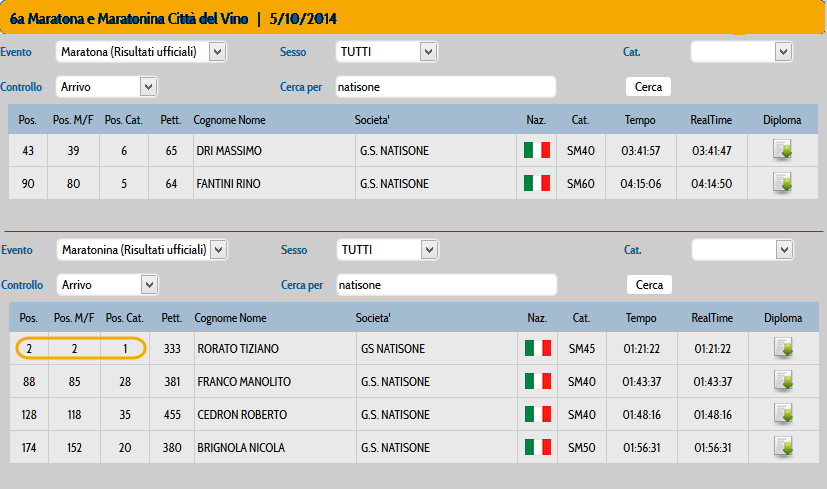
Task: Open Maratona Evento dropdown
Action: [x=141, y=52]
